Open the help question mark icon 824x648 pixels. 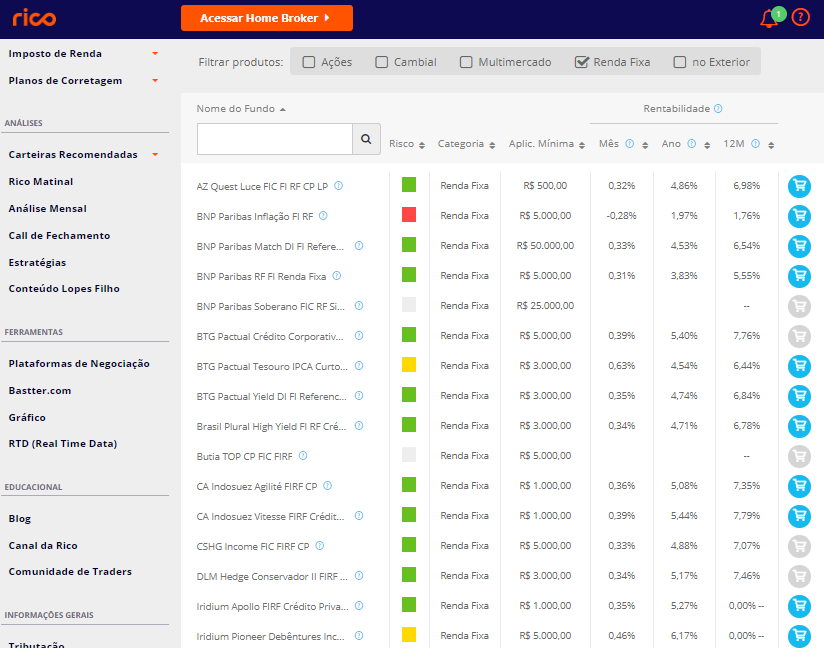pyautogui.click(x=800, y=18)
